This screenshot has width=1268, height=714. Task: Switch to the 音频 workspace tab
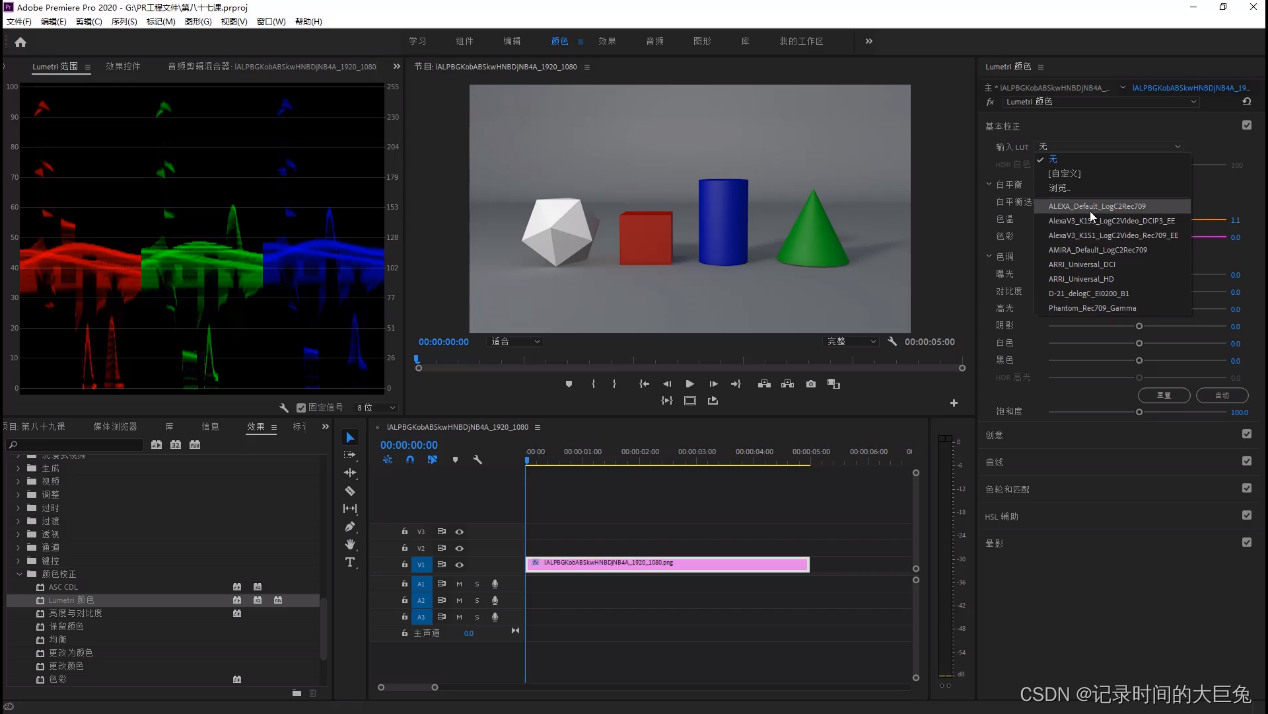coord(654,41)
